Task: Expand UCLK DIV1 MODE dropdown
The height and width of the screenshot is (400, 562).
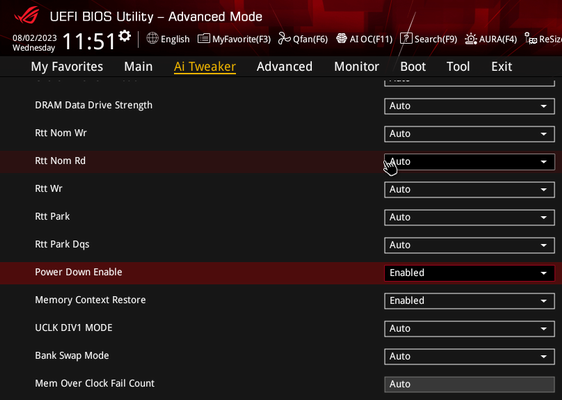Action: [x=469, y=329]
